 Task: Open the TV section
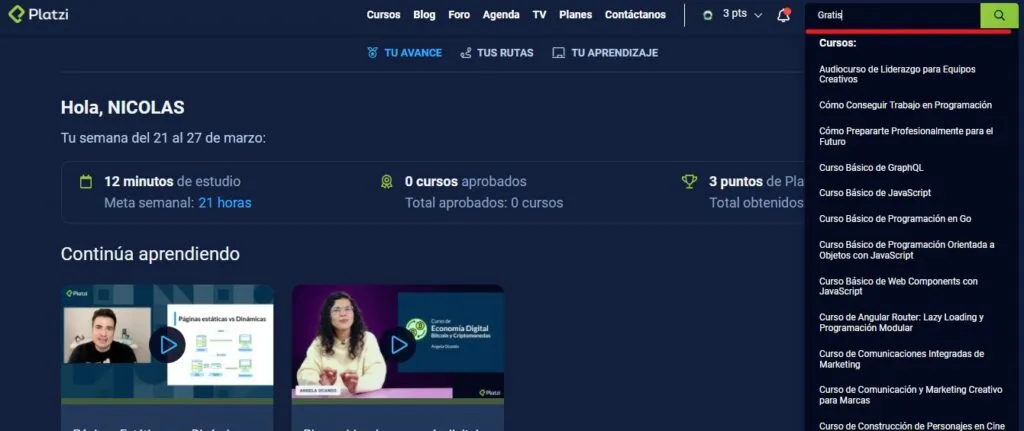(539, 14)
